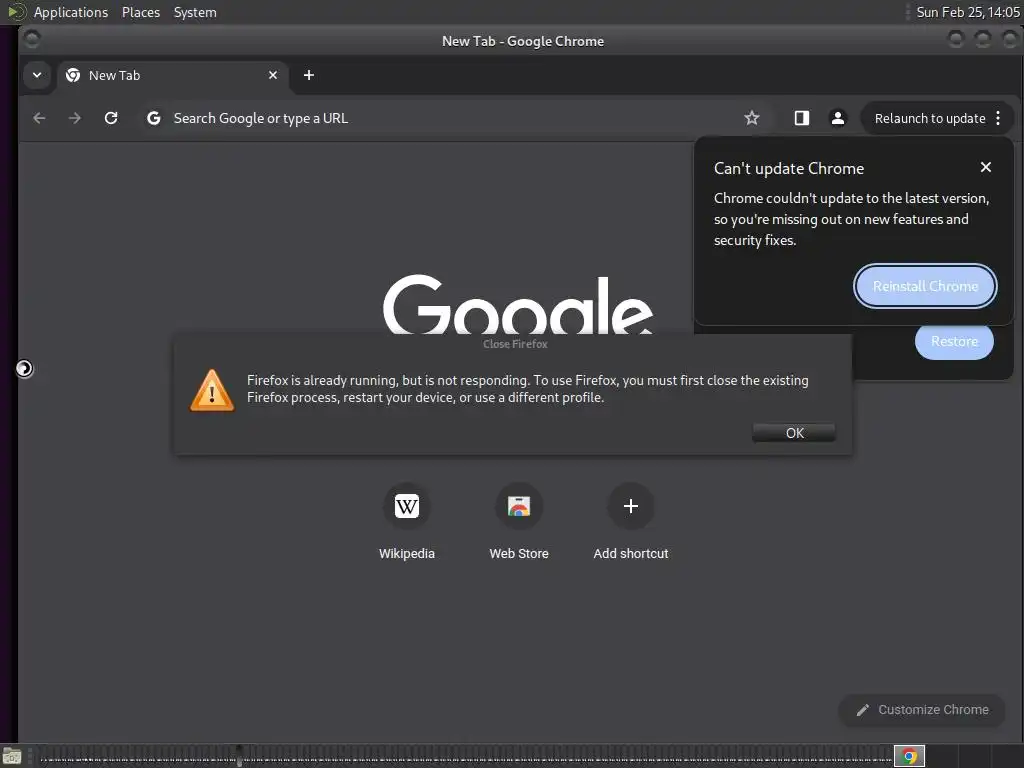
Task: Click the Chrome favicon on the New Tab tab
Action: (73, 75)
